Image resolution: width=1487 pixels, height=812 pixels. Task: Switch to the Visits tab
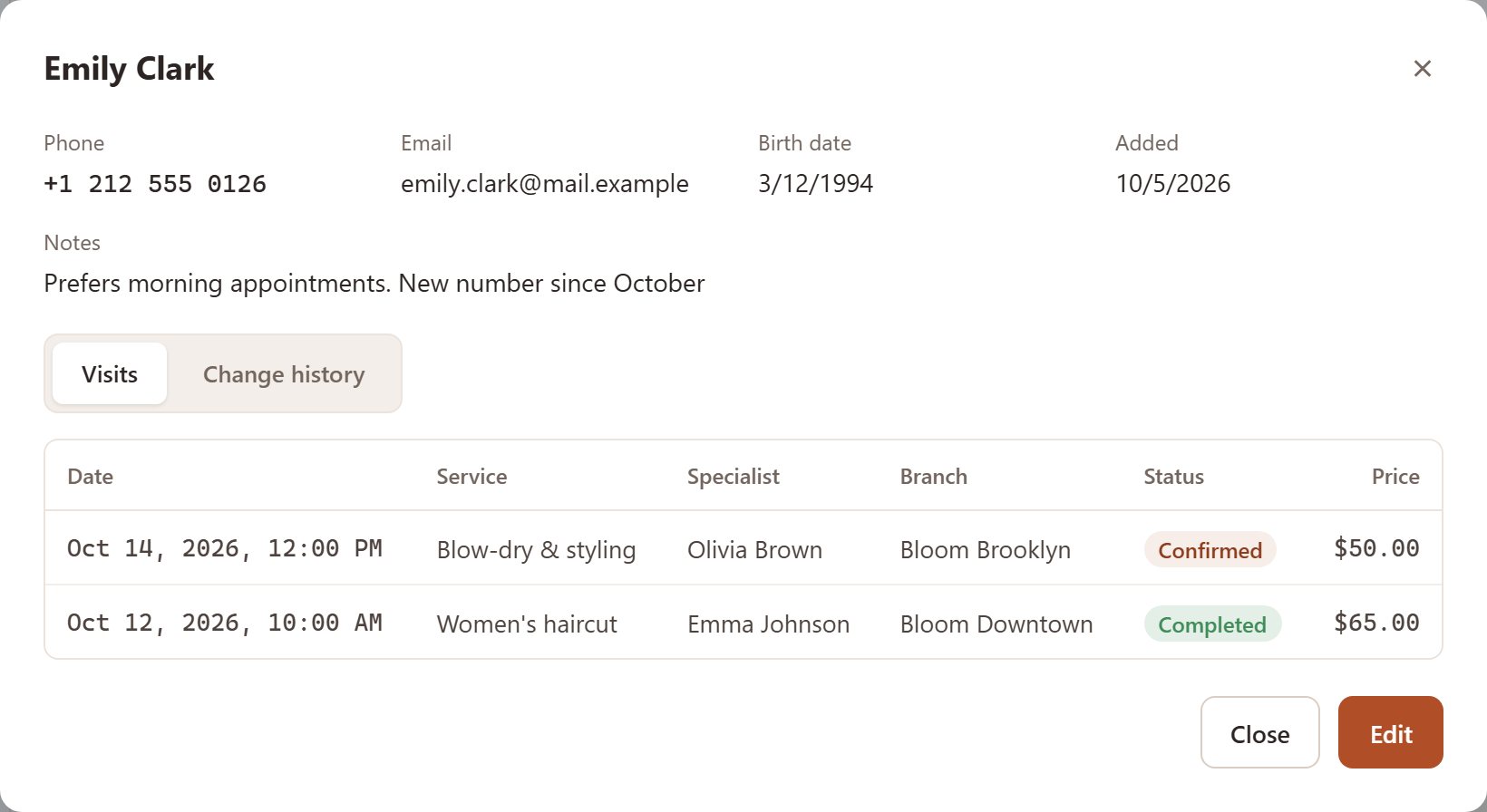click(110, 373)
